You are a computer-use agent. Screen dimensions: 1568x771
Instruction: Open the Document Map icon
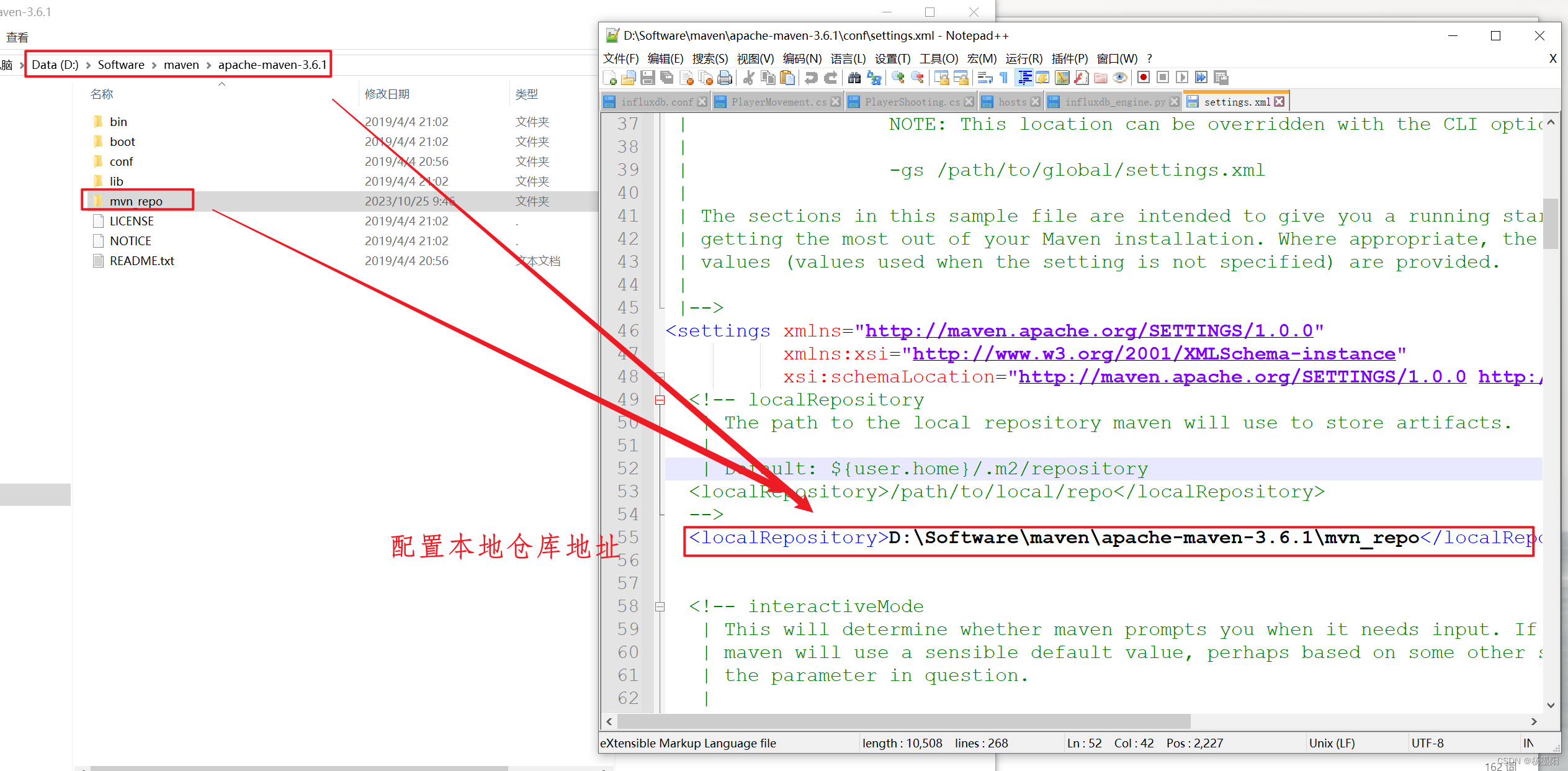coord(1062,78)
